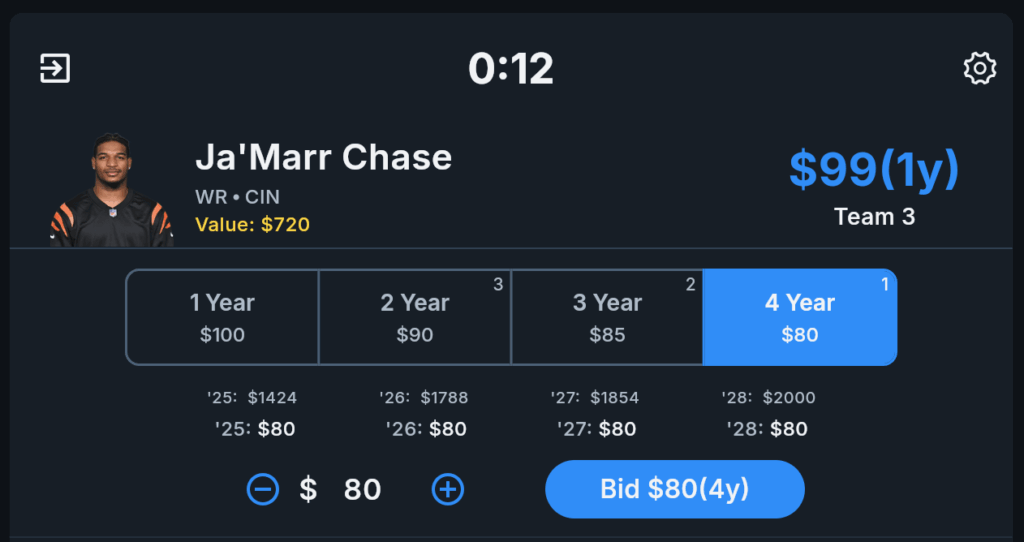Open Ja'Marr Chase player name
1024x542 pixels.
click(323, 157)
